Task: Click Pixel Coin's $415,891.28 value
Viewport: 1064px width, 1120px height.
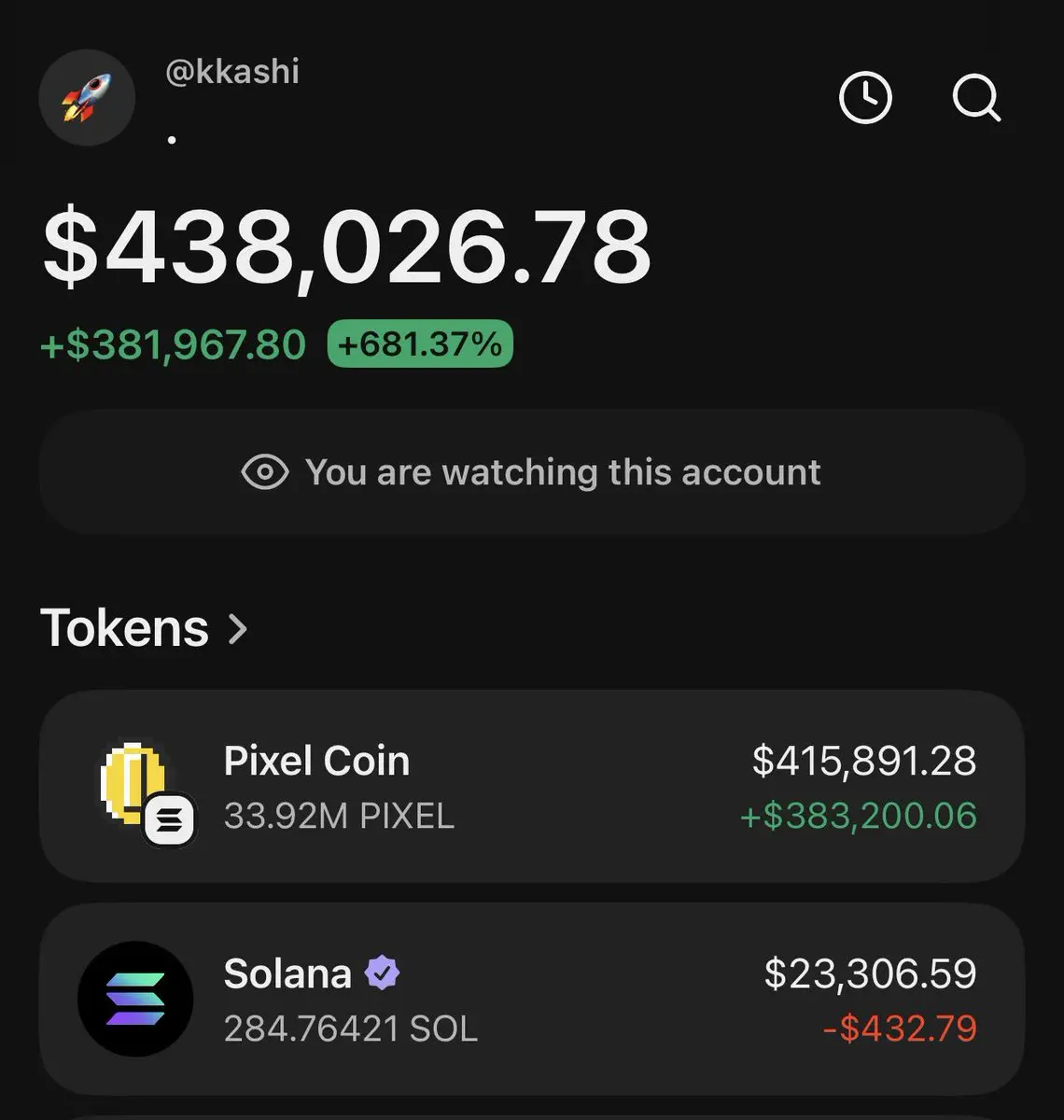Action: (864, 761)
